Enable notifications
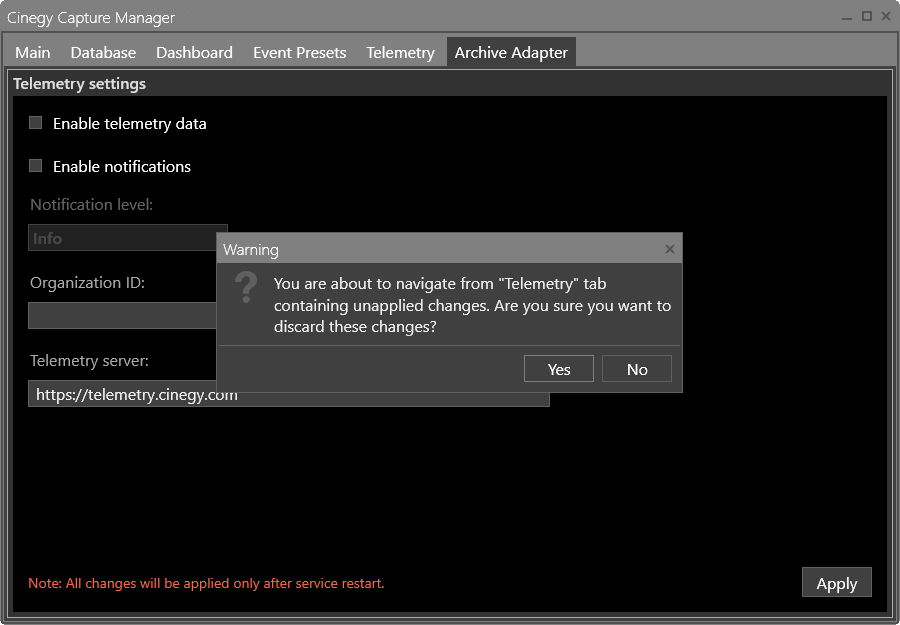This screenshot has width=900, height=625. [35, 165]
